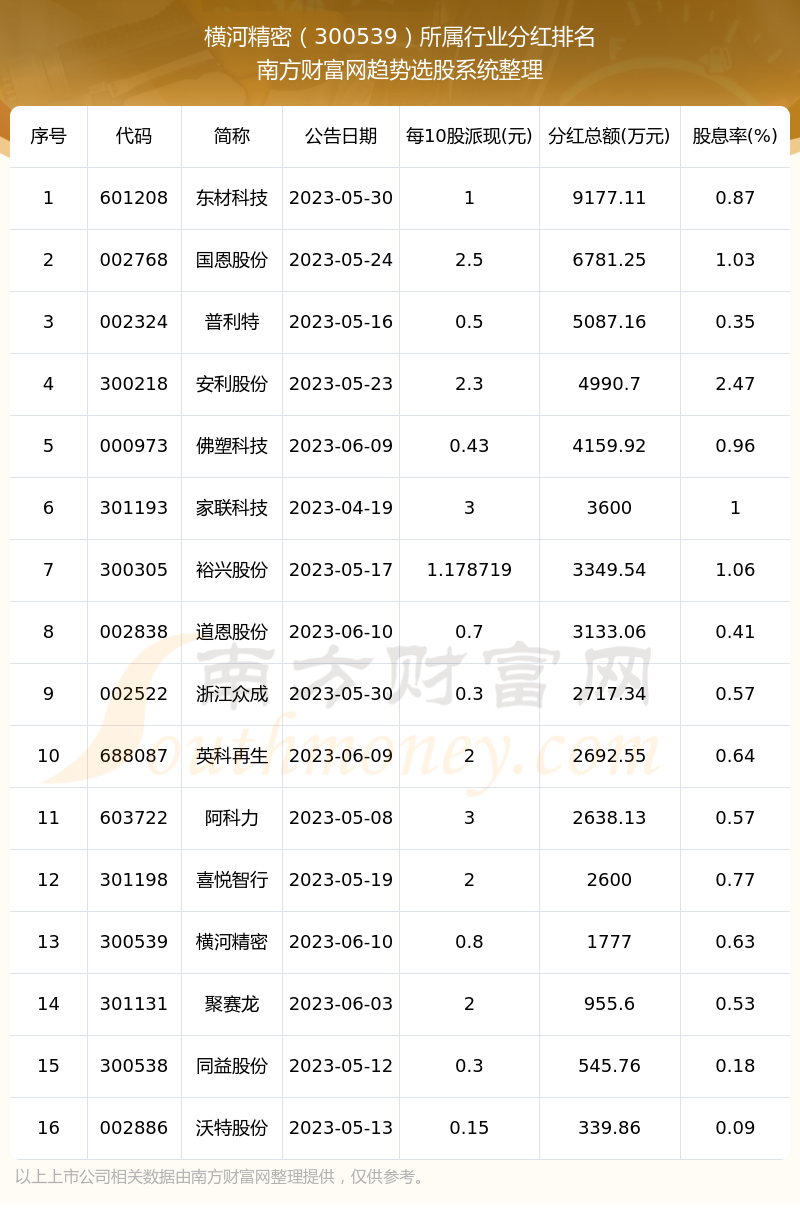This screenshot has width=800, height=1226.
Task: Click the footer disclaimer text
Action: [222, 1177]
